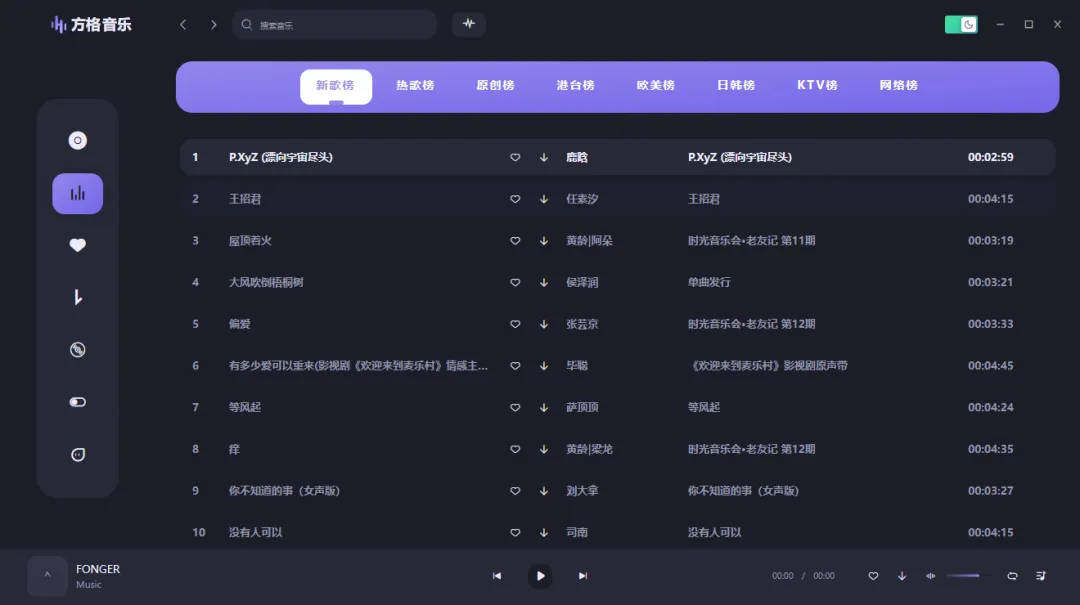Skip to the next track
Screen dimensions: 1080x605
point(583,576)
